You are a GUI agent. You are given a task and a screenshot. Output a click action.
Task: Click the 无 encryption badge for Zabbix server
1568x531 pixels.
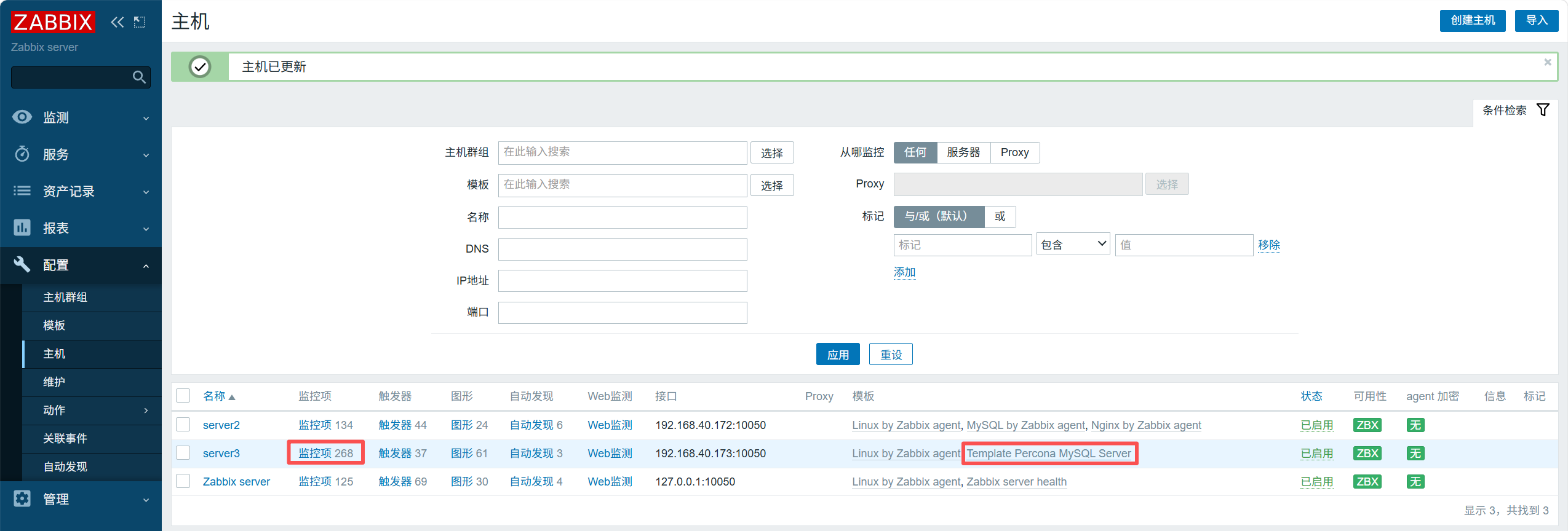click(x=1415, y=481)
